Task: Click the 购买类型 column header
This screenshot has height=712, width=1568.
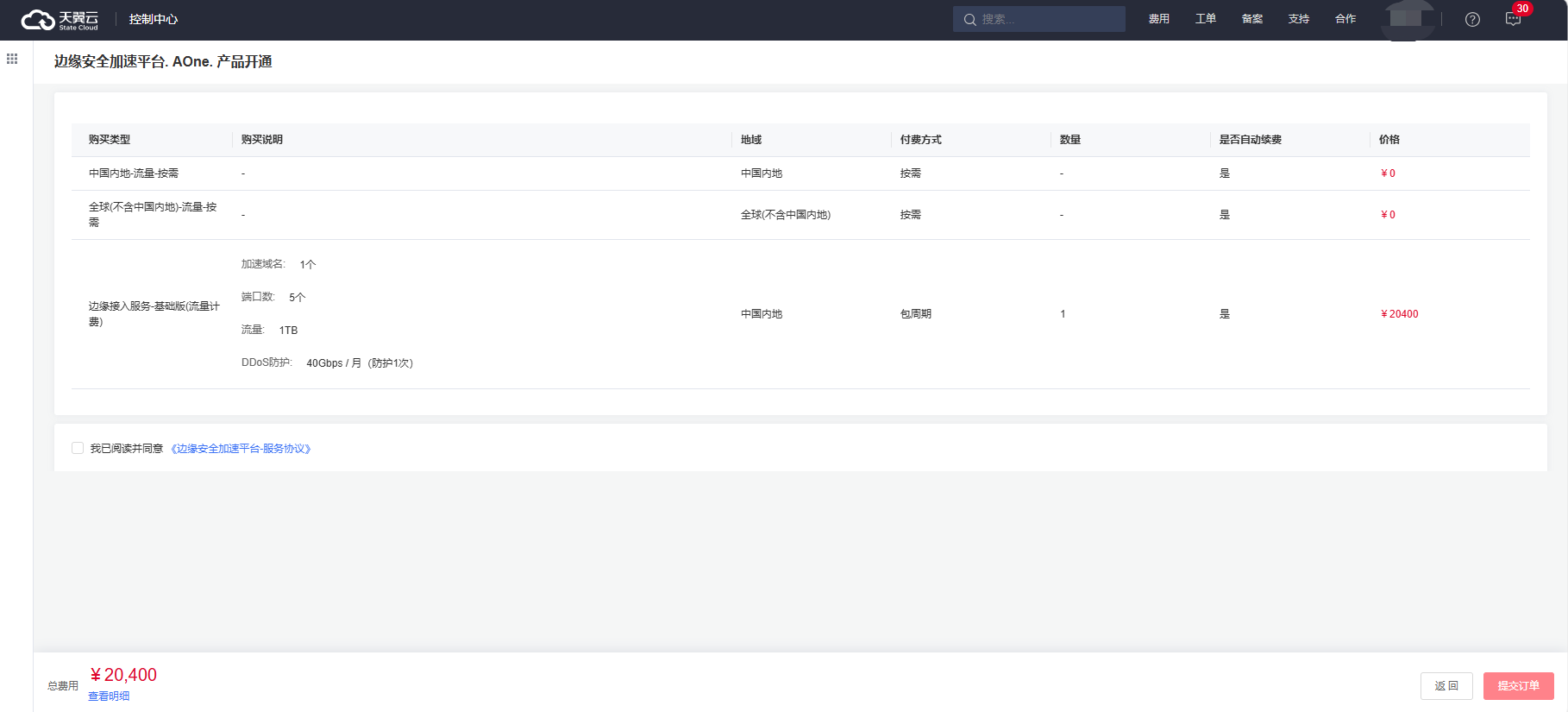Action: click(x=110, y=140)
